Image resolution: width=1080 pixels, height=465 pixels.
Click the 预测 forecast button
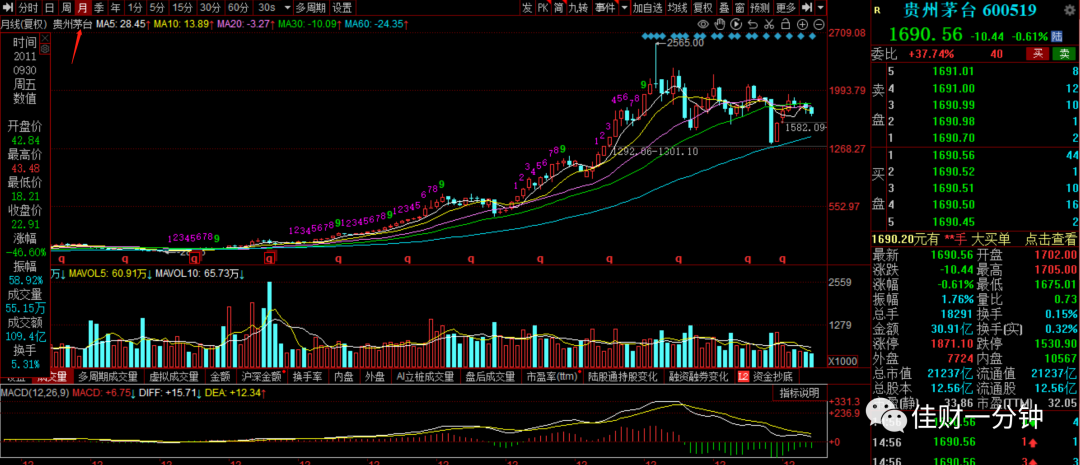tap(760, 8)
